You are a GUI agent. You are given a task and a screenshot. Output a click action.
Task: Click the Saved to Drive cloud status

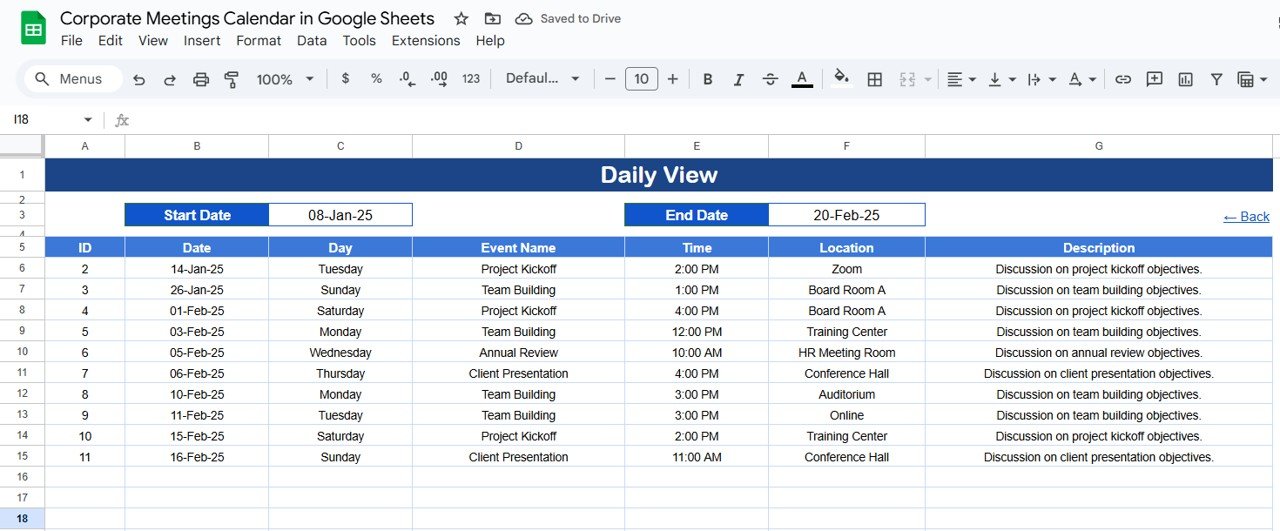pos(568,19)
